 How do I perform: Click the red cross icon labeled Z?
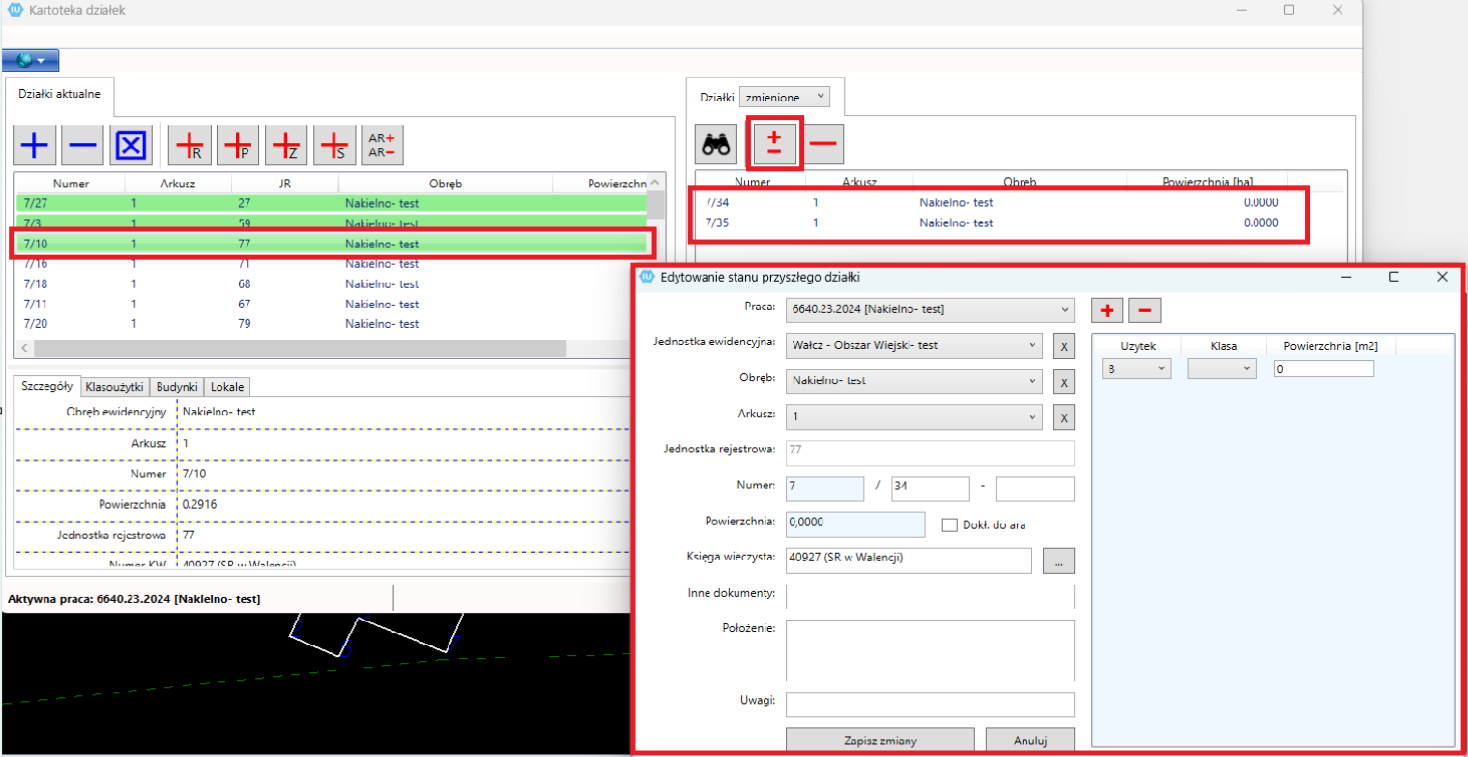point(287,146)
